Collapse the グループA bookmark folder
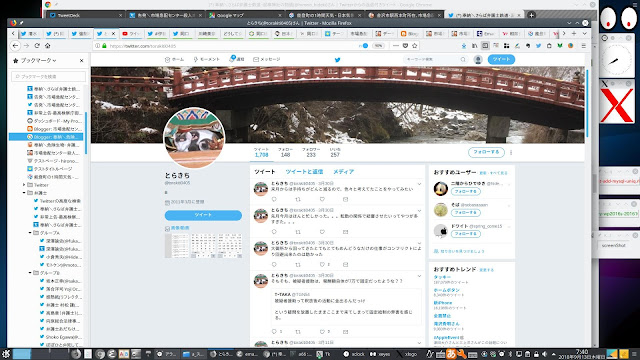This screenshot has width=640, height=360. [30, 233]
